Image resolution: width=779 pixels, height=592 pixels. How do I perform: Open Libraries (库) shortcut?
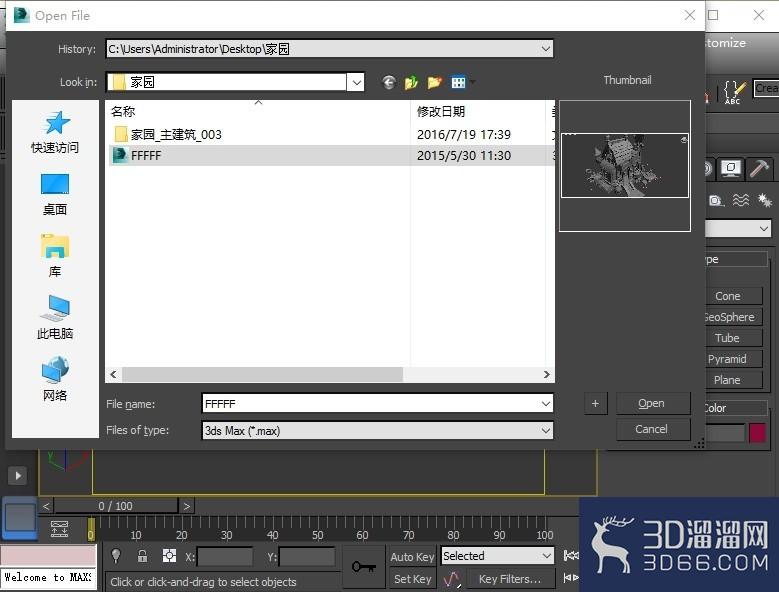[x=55, y=256]
